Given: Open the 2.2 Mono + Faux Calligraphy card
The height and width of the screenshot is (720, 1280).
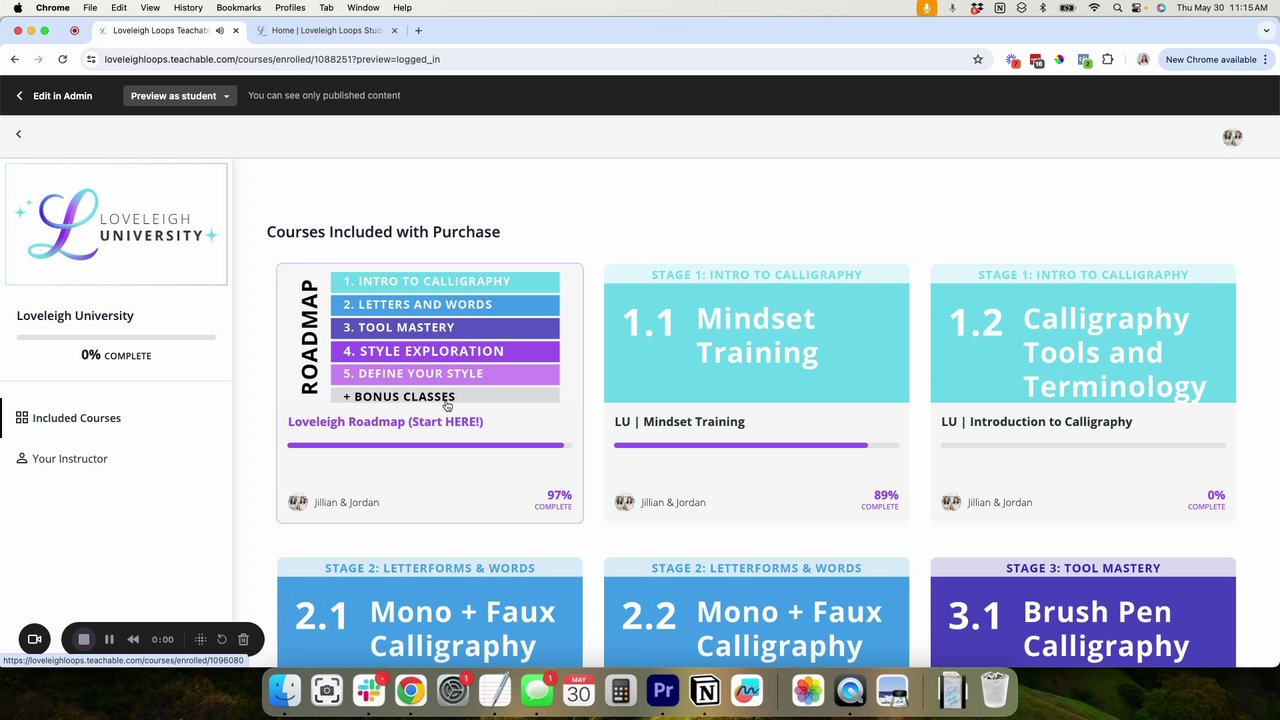Looking at the screenshot, I should point(756,612).
